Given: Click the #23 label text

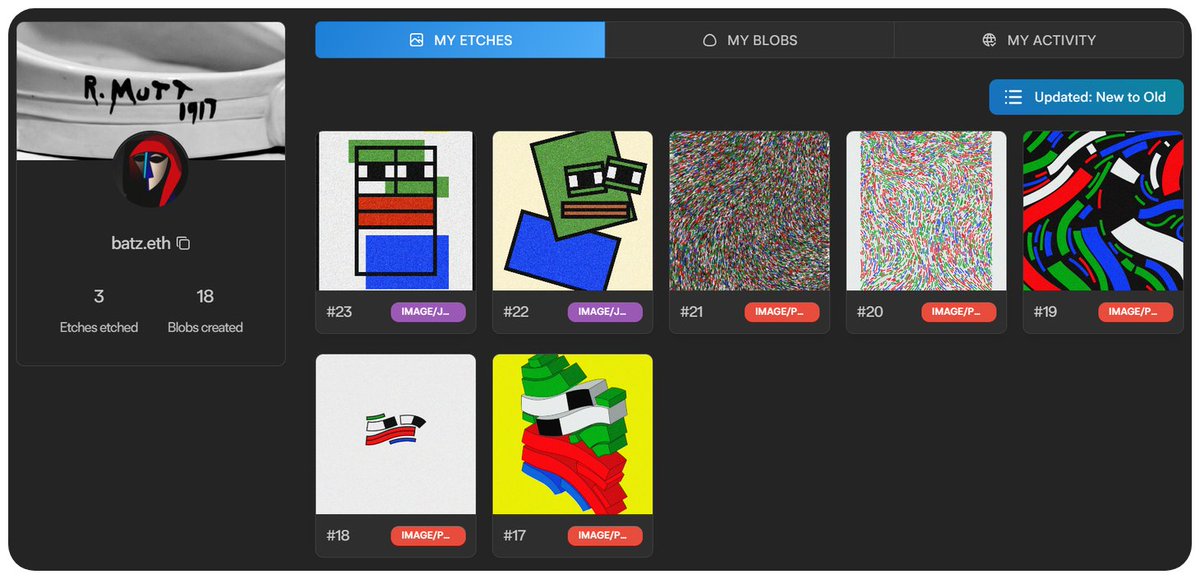Looking at the screenshot, I should pyautogui.click(x=340, y=312).
